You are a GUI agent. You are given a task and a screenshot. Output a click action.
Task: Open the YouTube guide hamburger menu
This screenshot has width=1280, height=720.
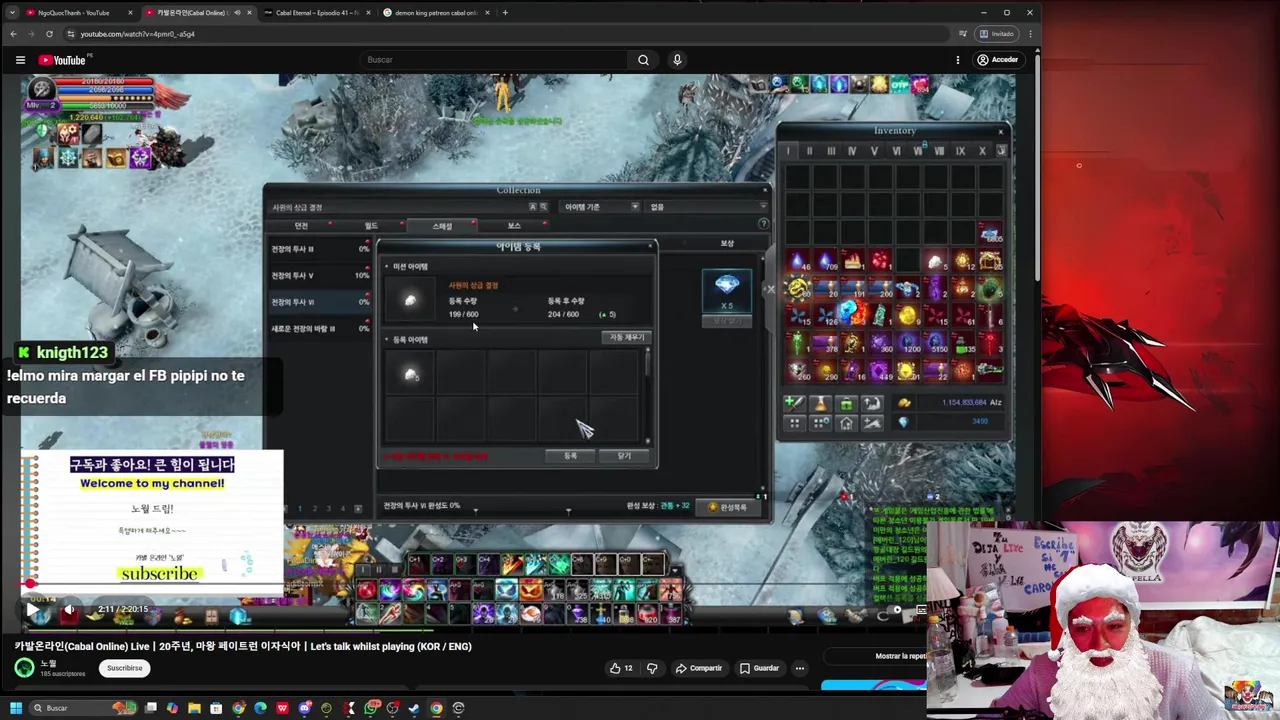[x=20, y=60]
